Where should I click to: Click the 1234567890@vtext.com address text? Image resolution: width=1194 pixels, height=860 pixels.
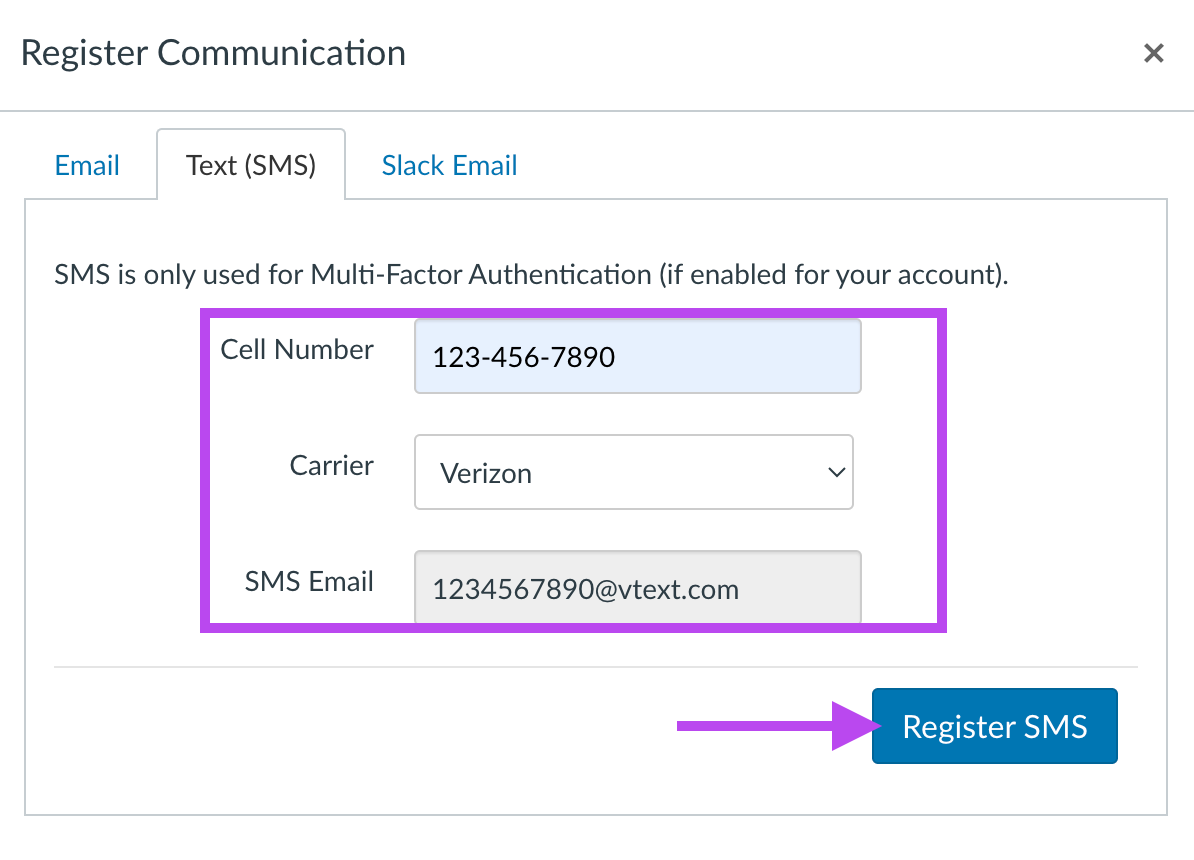coord(586,590)
